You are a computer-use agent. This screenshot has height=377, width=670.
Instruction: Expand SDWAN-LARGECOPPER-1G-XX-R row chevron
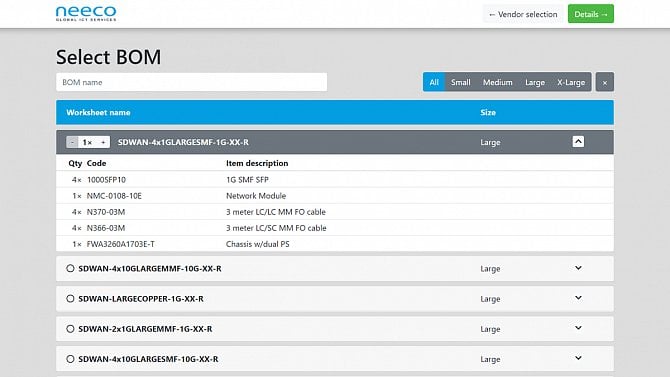pos(578,298)
